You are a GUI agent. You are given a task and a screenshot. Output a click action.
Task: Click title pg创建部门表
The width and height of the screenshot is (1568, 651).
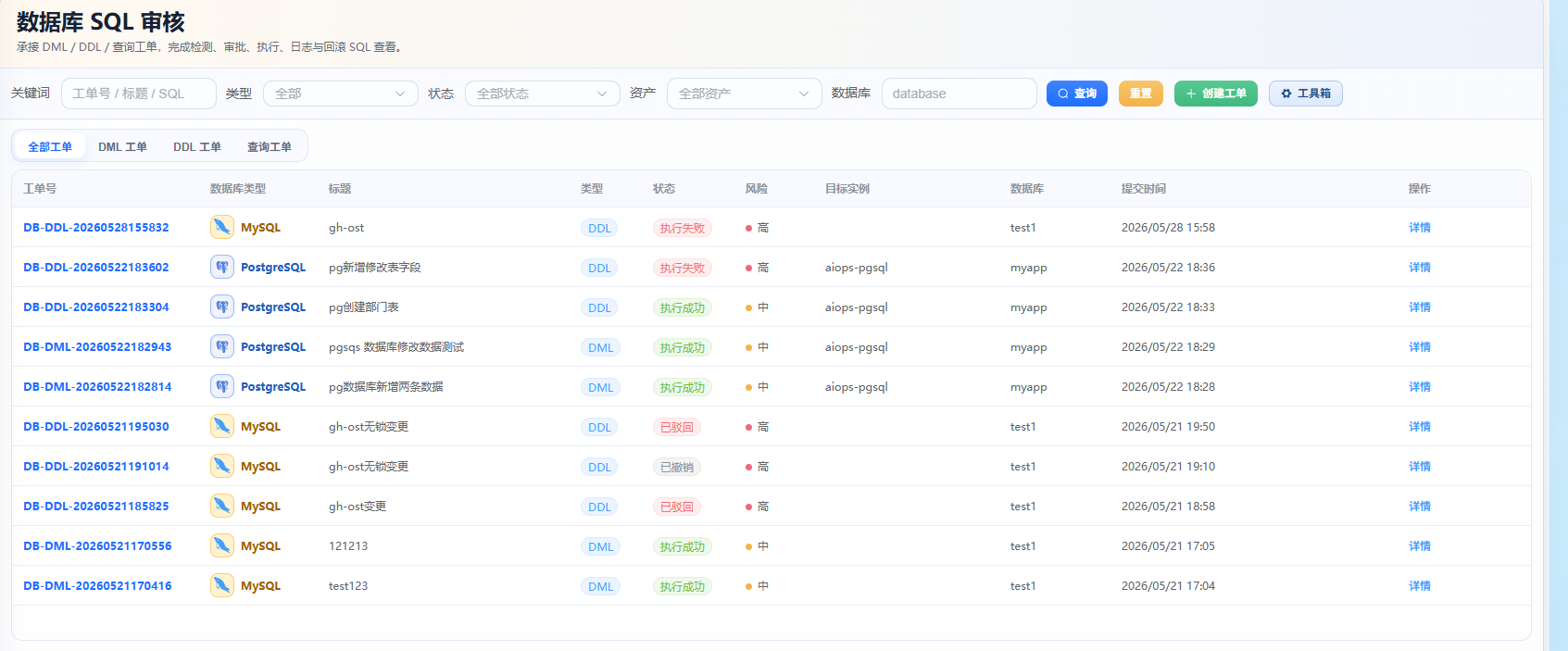[363, 307]
